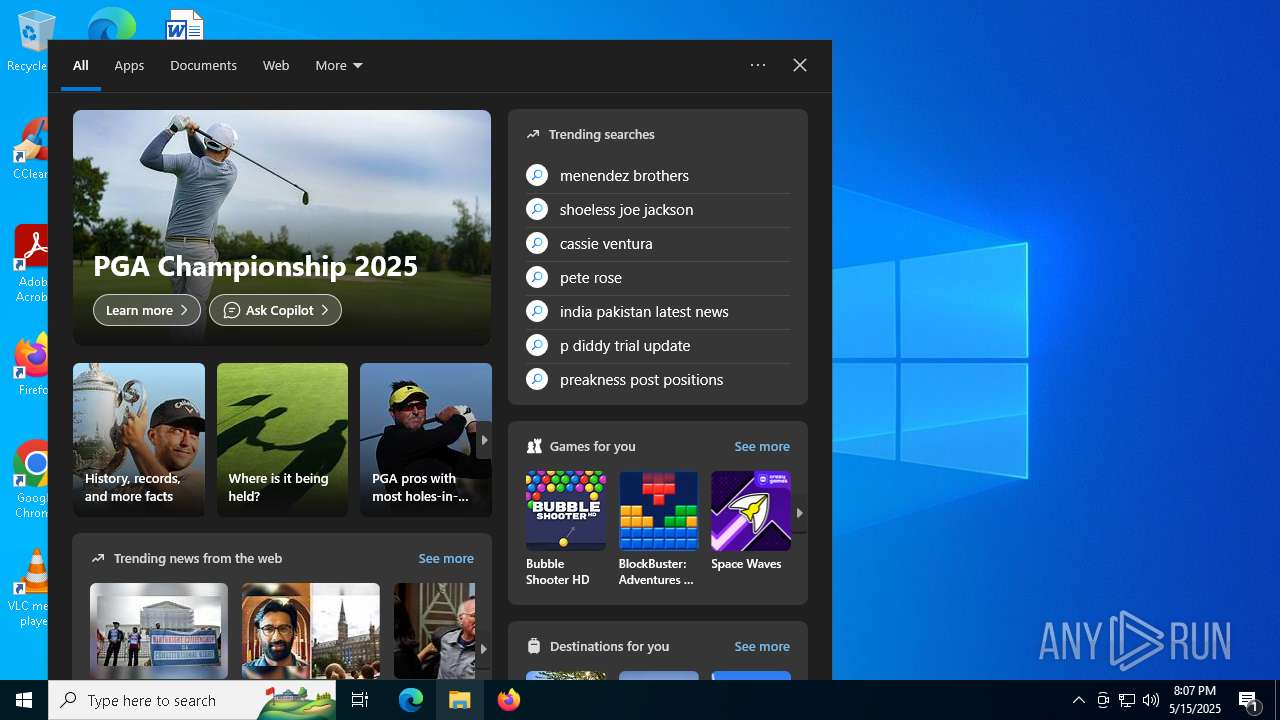Screen dimensions: 1280x720
Task: Open notification action center
Action: (x=1249, y=700)
